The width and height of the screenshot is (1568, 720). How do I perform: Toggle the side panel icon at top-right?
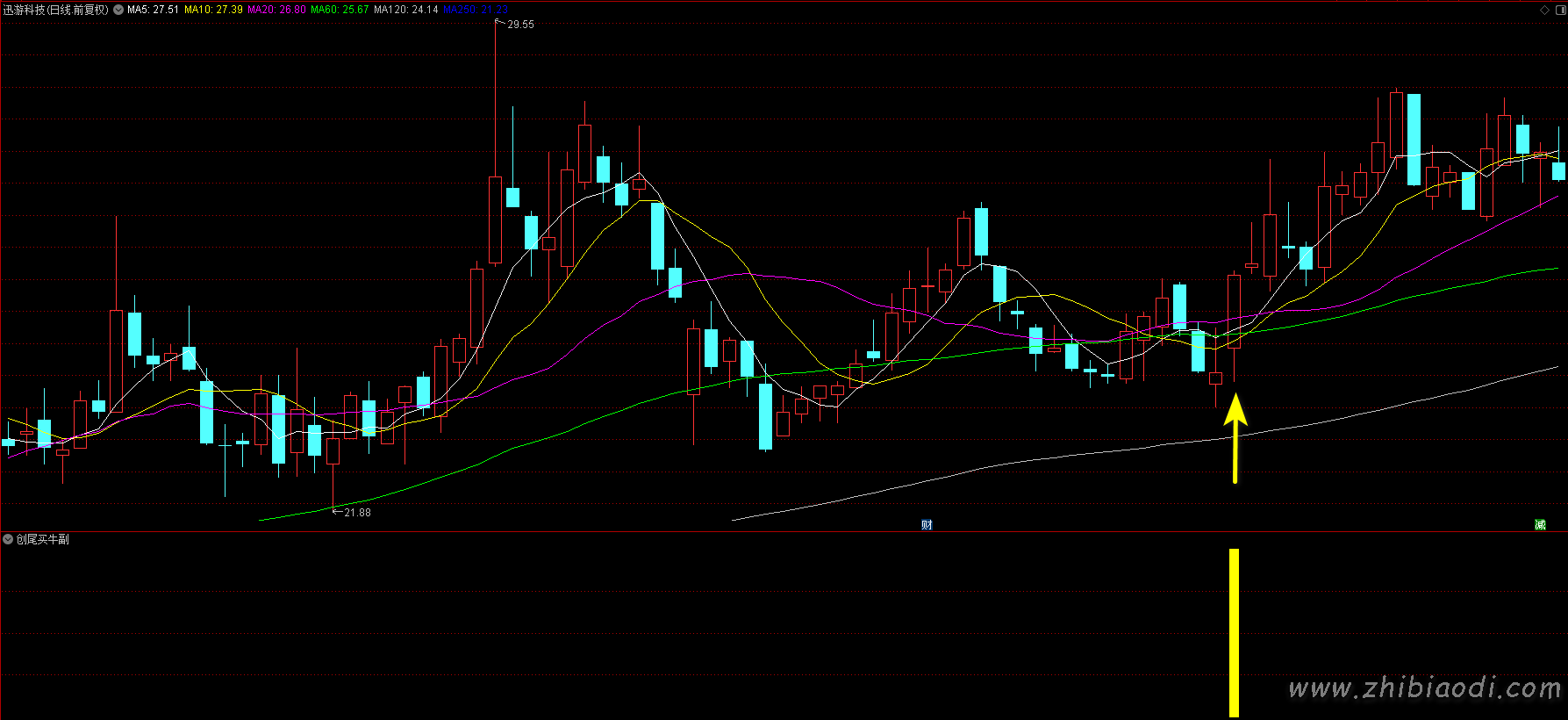click(1559, 10)
